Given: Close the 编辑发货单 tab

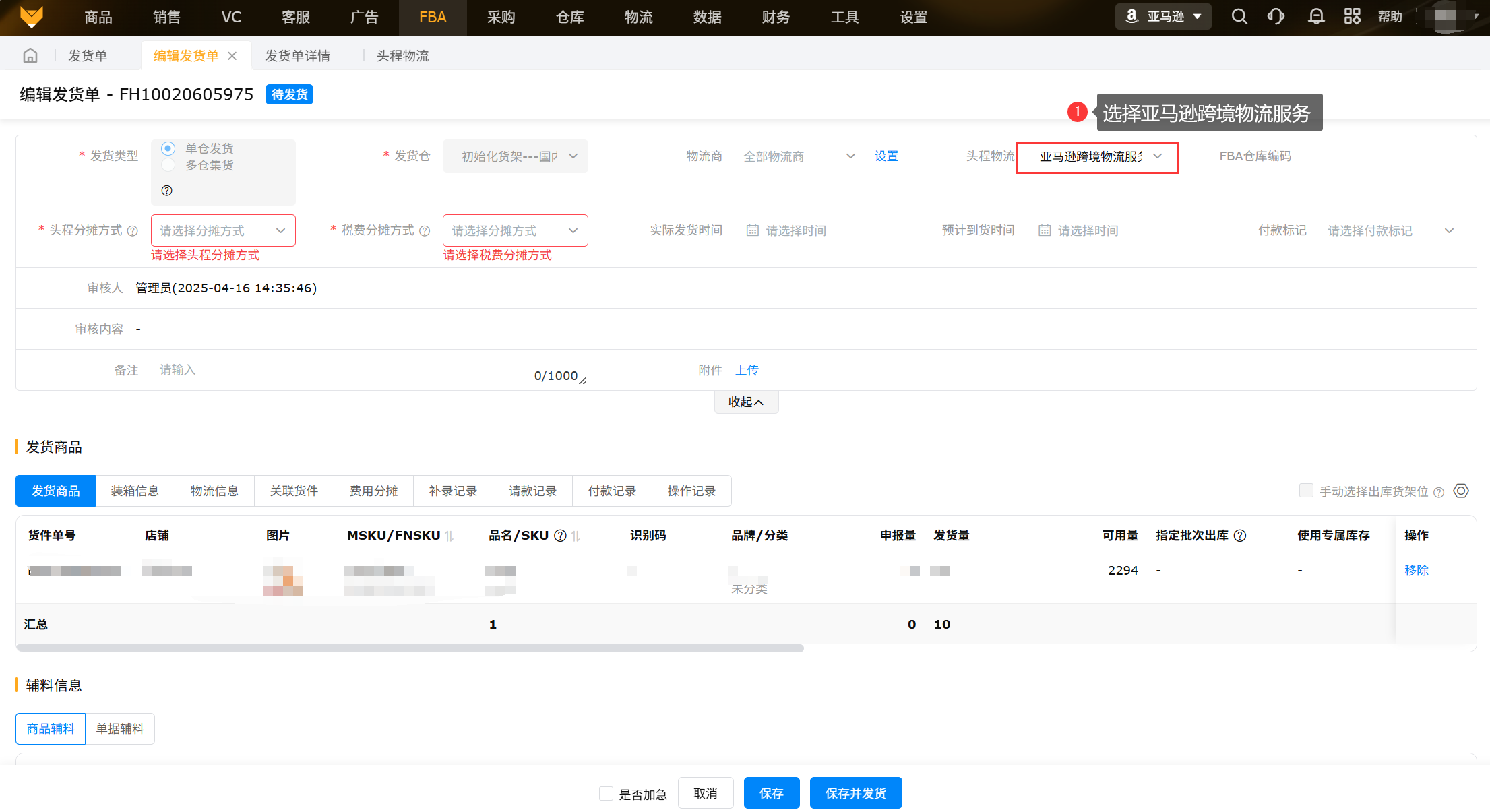Looking at the screenshot, I should point(232,56).
